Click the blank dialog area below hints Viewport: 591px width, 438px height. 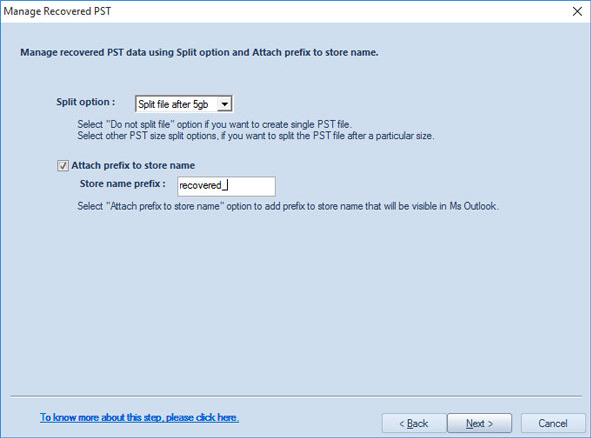point(294,302)
